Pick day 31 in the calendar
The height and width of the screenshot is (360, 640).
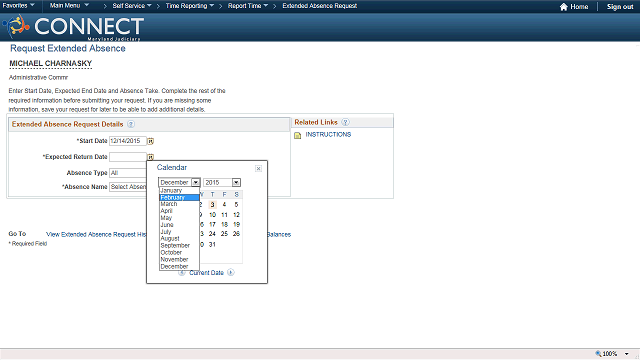point(212,244)
